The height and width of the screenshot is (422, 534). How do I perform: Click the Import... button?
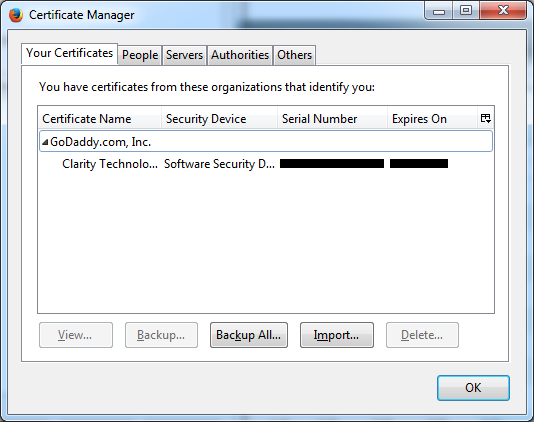click(x=336, y=335)
